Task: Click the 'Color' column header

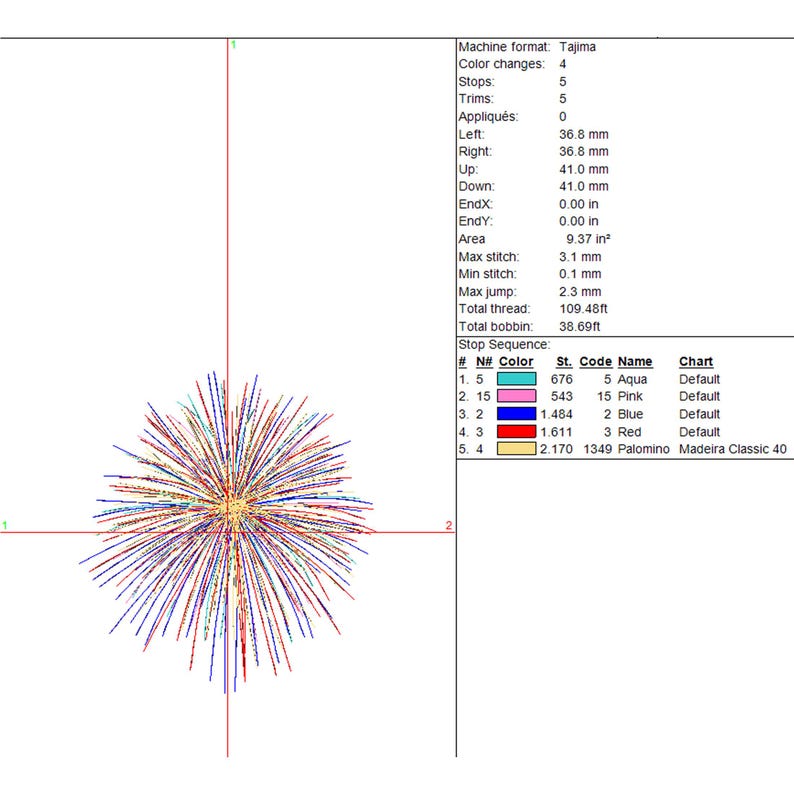Action: (515, 362)
